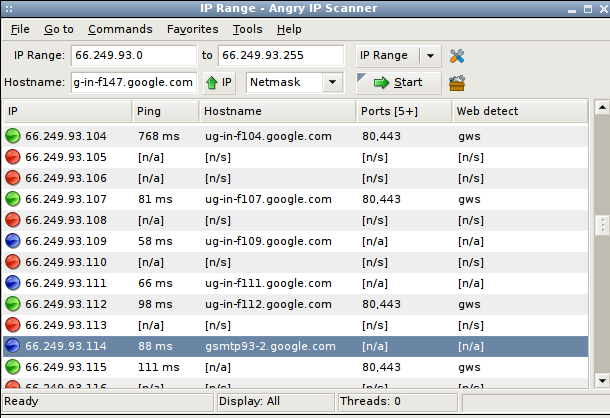Maximize the Angry IP Scanner window
This screenshot has height=418, width=610.
point(588,9)
